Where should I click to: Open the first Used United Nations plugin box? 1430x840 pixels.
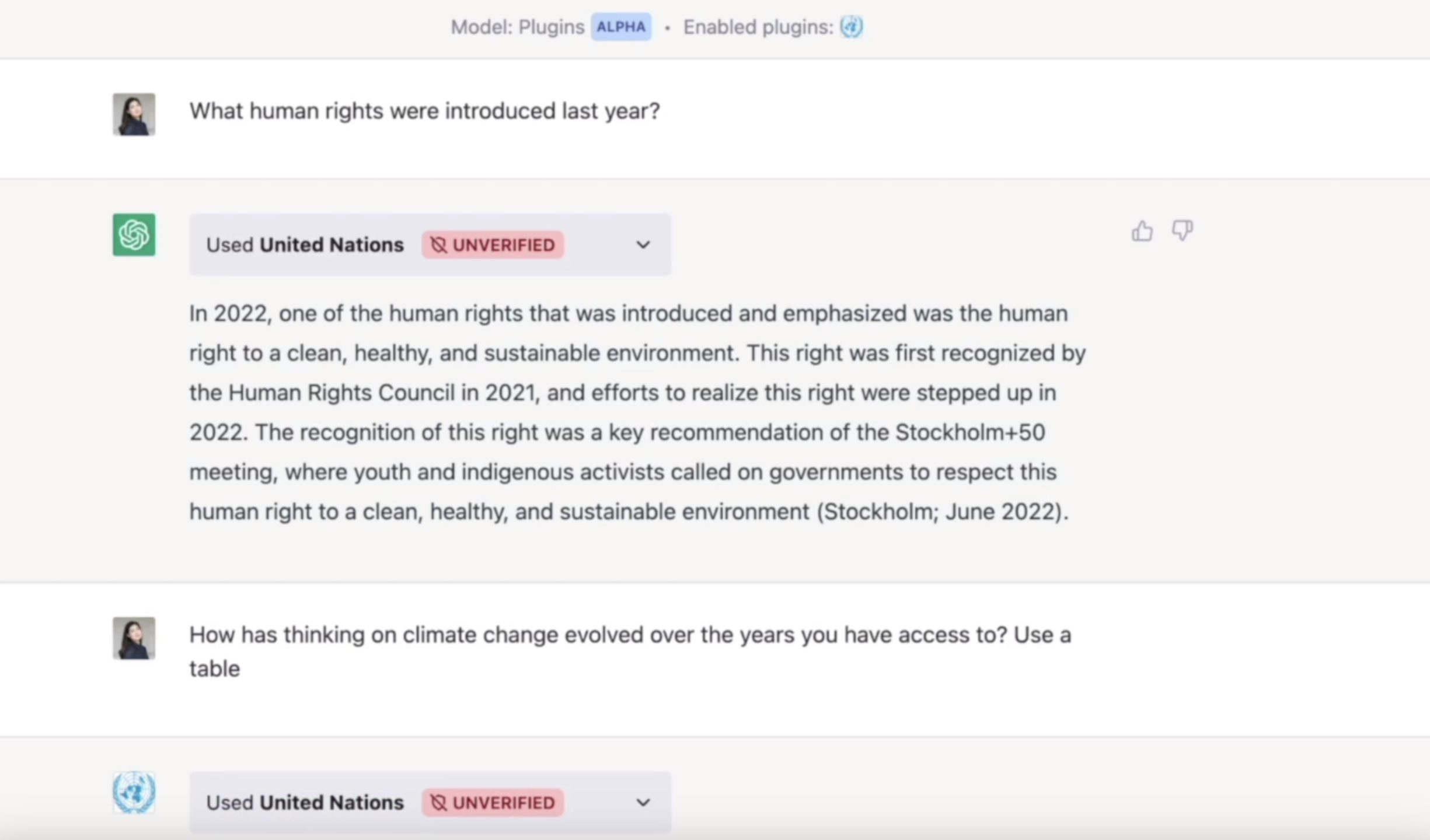[430, 245]
